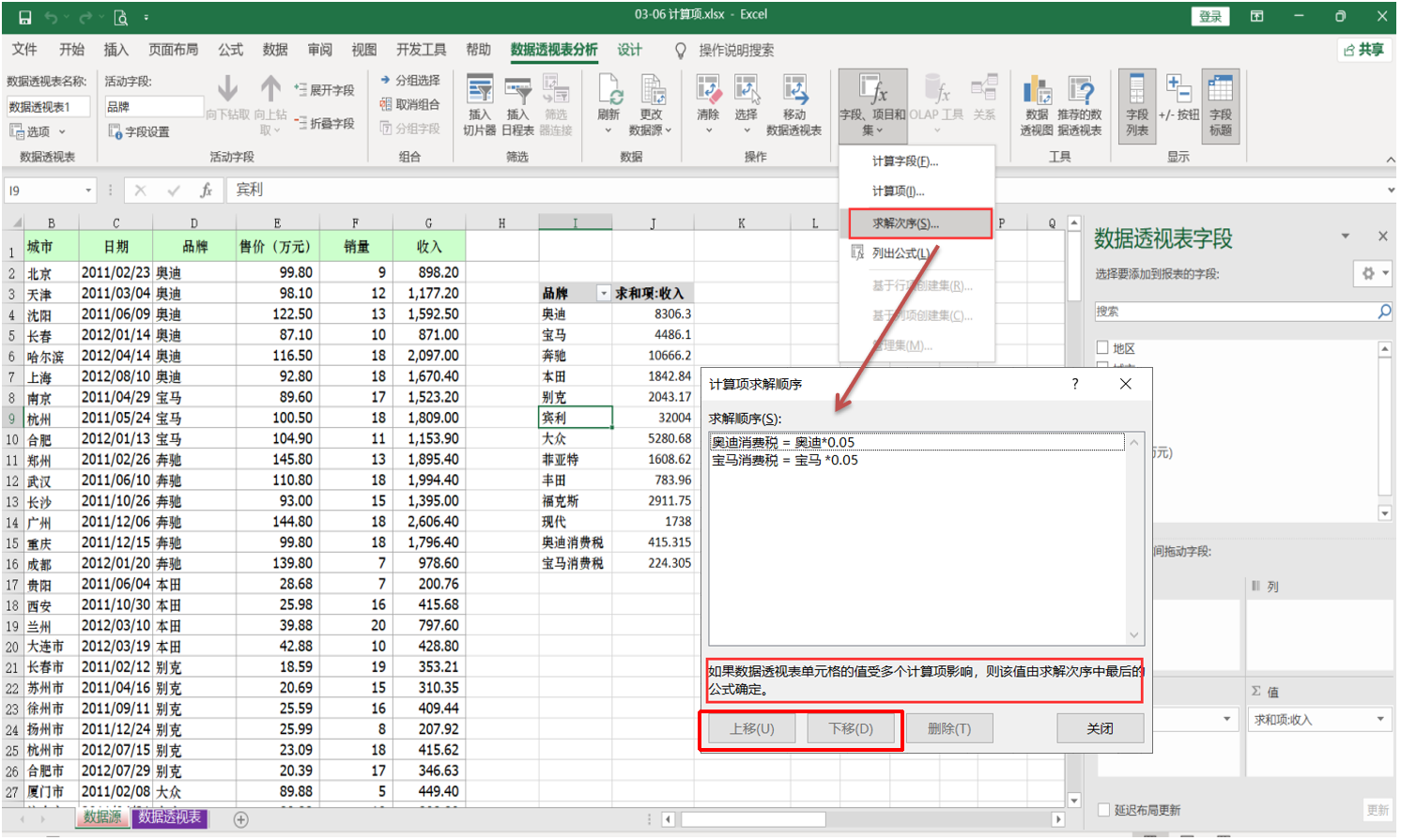Click the add new sheet plus icon
This screenshot has width=1401, height=840.
point(240,819)
